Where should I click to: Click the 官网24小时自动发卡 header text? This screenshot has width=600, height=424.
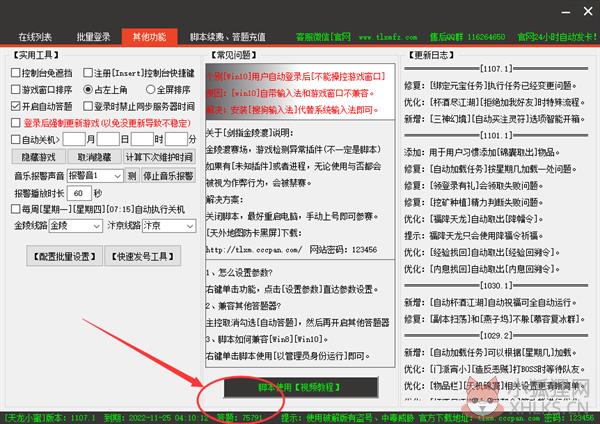coord(557,37)
